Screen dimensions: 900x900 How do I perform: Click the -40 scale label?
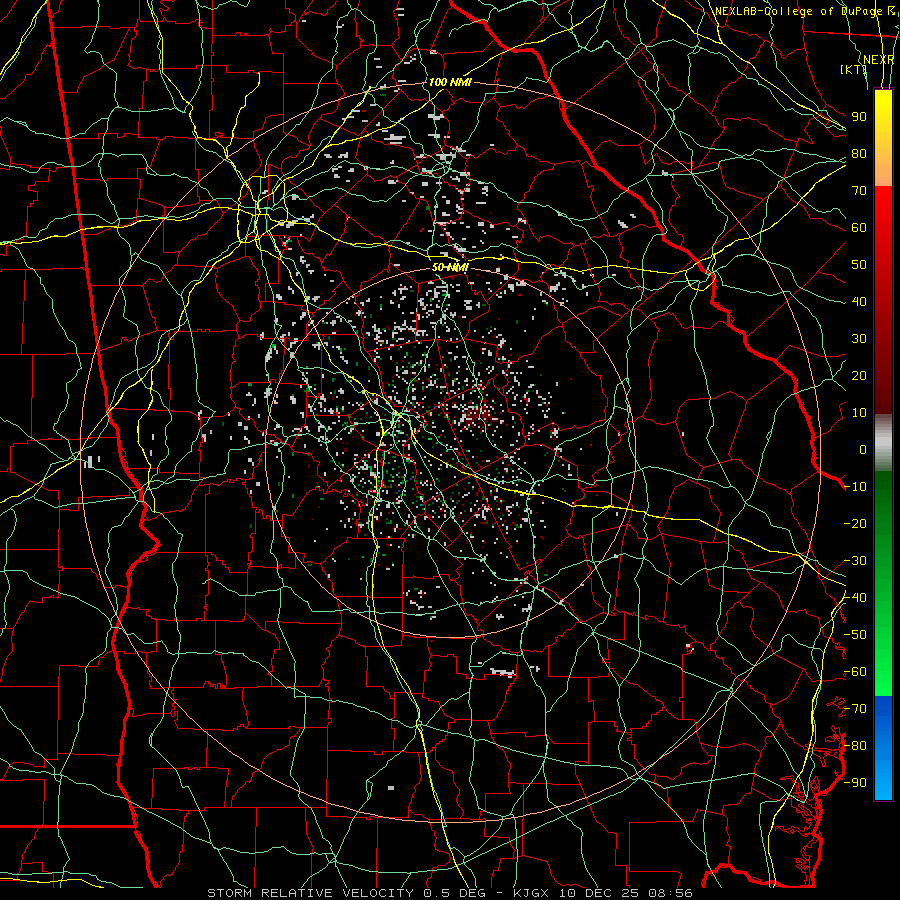coord(855,598)
